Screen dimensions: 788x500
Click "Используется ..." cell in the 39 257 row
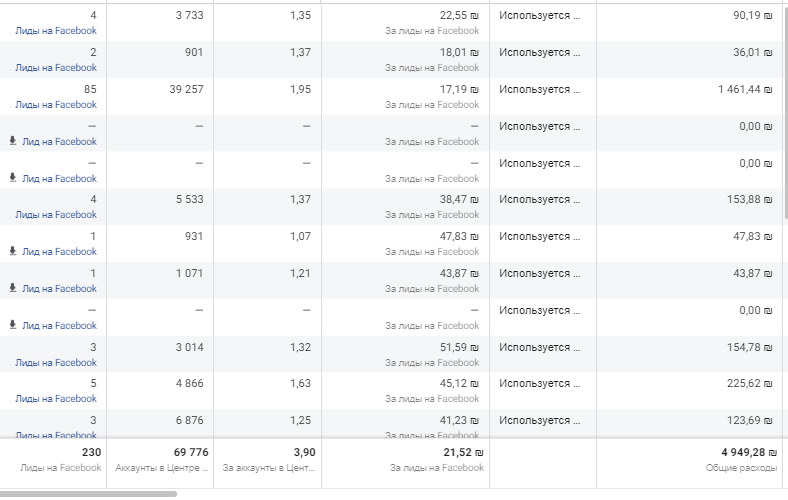click(540, 89)
